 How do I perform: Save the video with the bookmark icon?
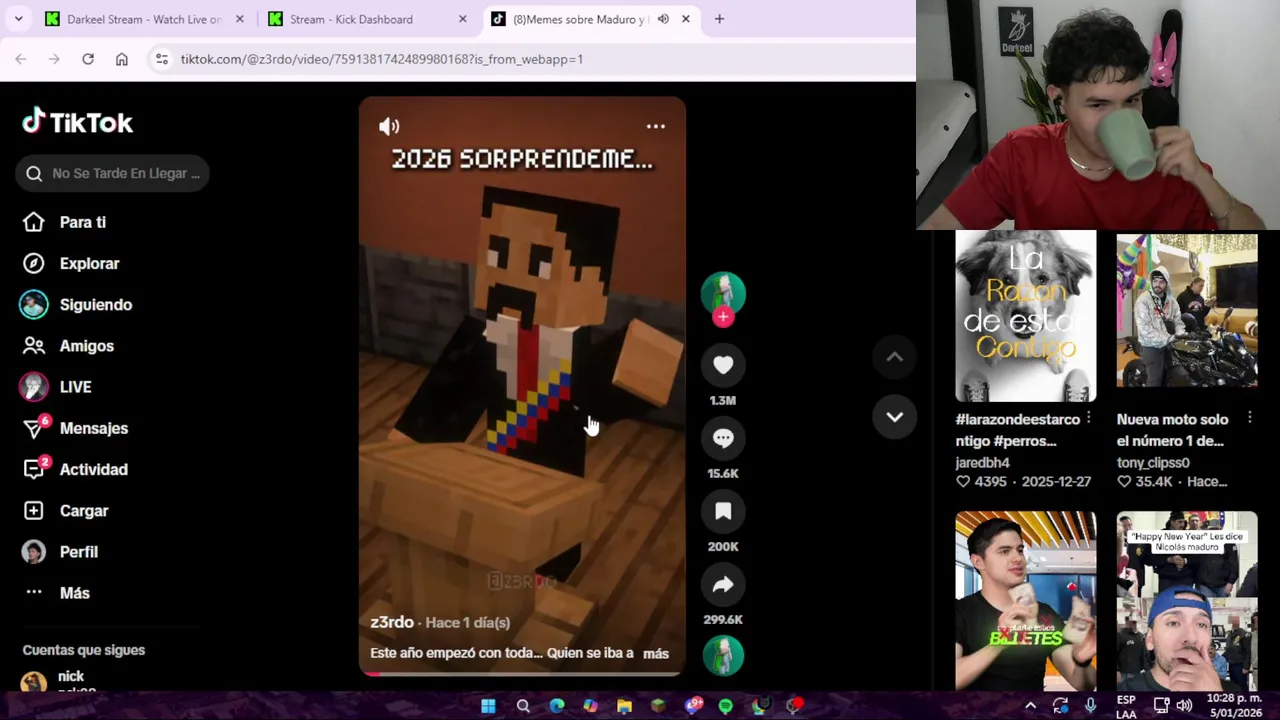723,511
